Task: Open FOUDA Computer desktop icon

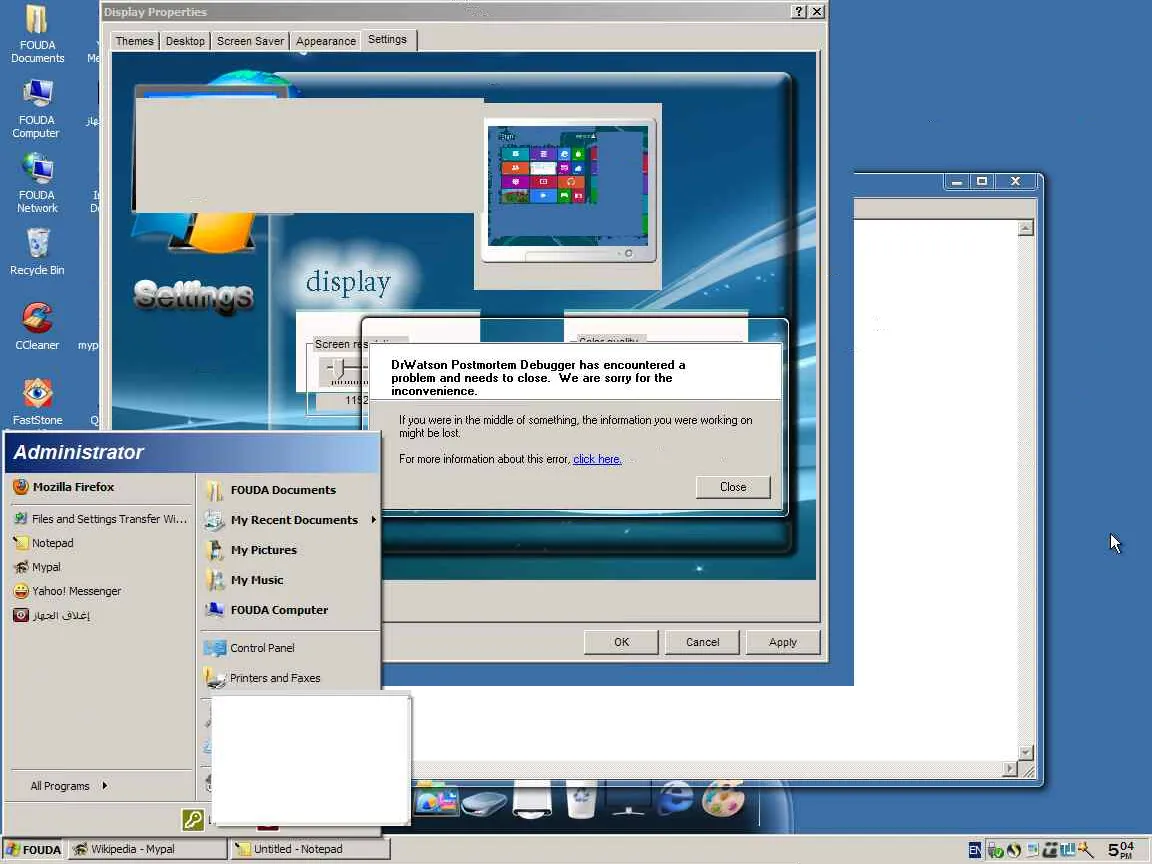Action: tap(37, 109)
